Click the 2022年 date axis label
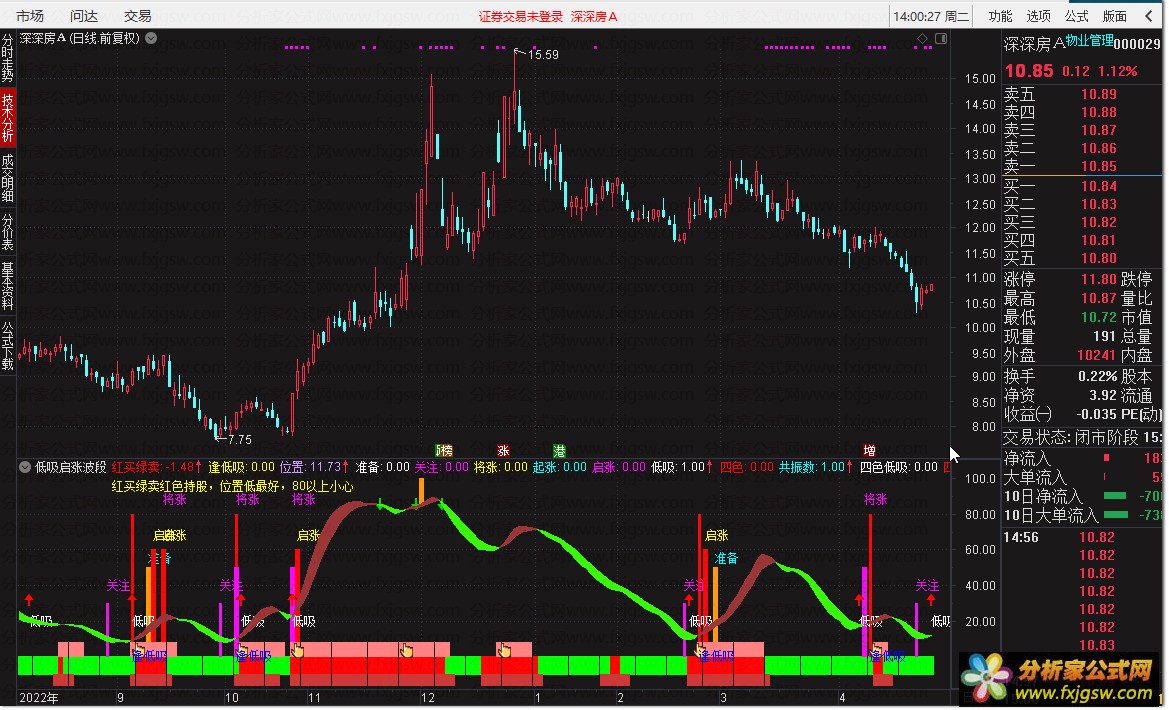 (x=39, y=698)
